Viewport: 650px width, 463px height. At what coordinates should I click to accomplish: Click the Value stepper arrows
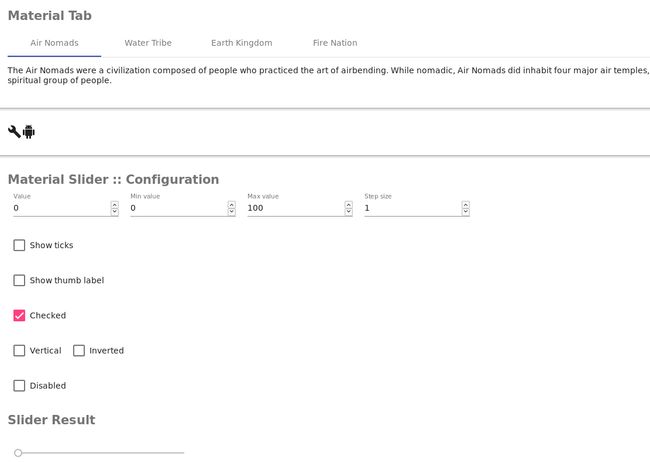point(114,208)
